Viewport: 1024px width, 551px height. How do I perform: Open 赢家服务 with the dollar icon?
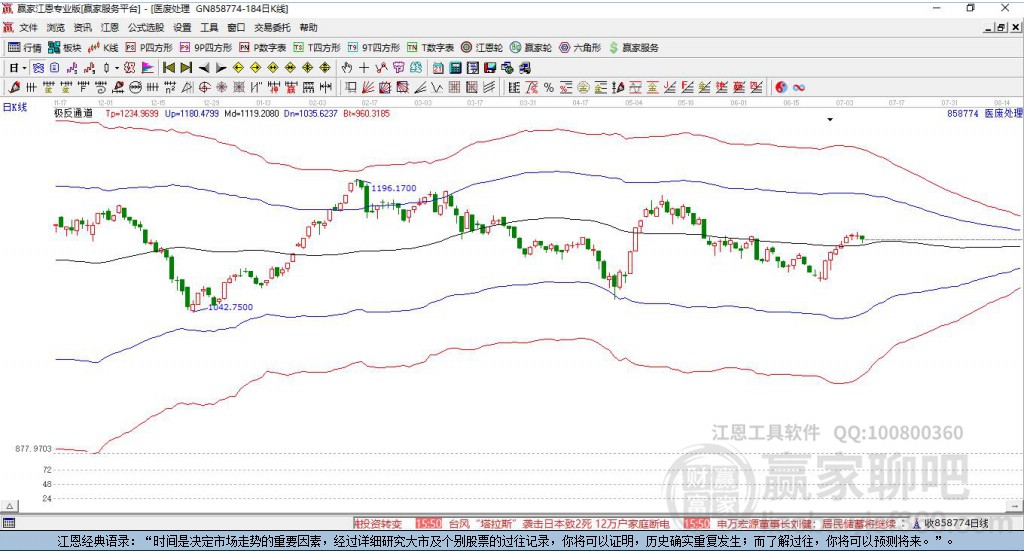click(x=634, y=48)
